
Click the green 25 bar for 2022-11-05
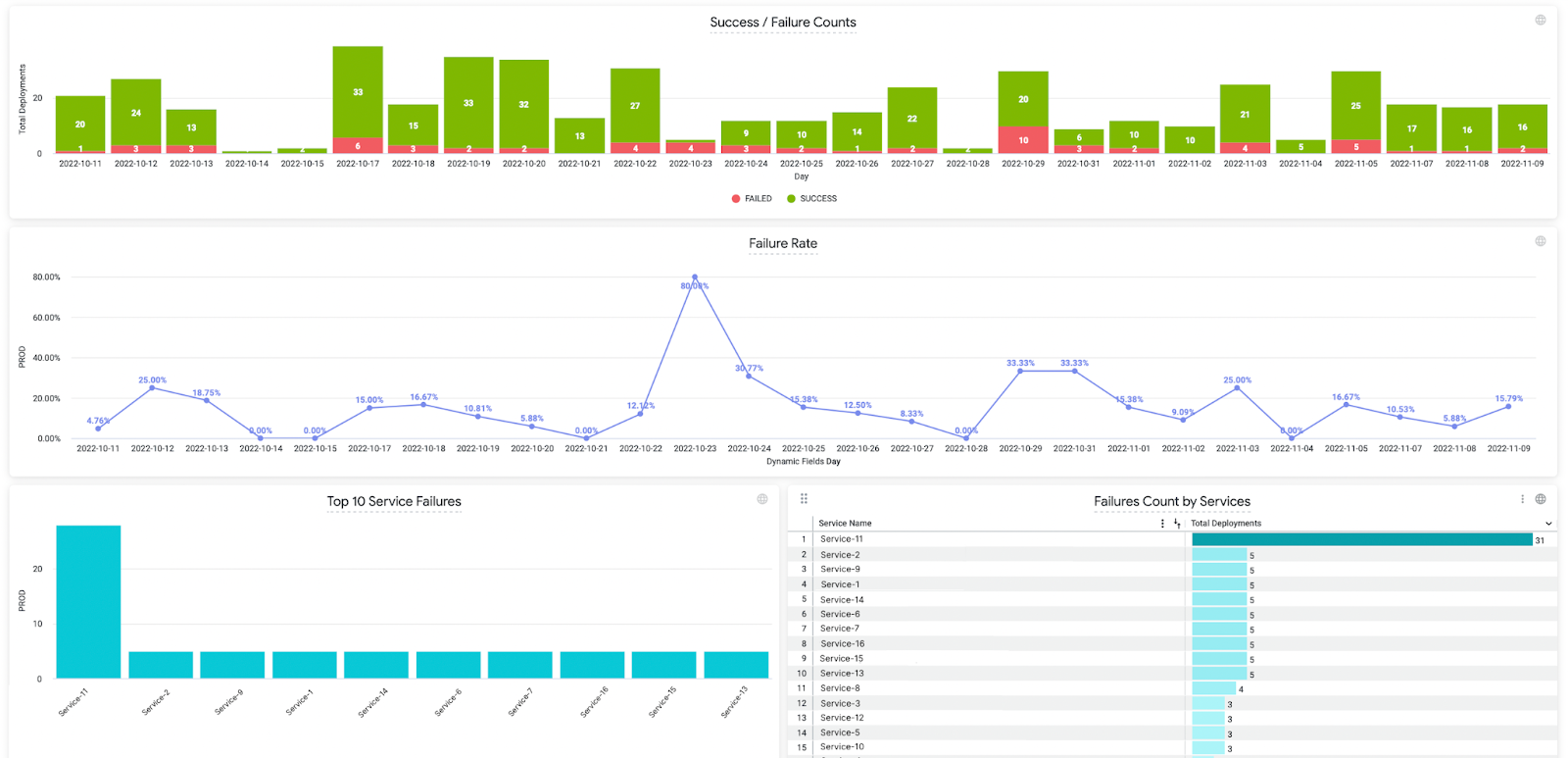1356,106
